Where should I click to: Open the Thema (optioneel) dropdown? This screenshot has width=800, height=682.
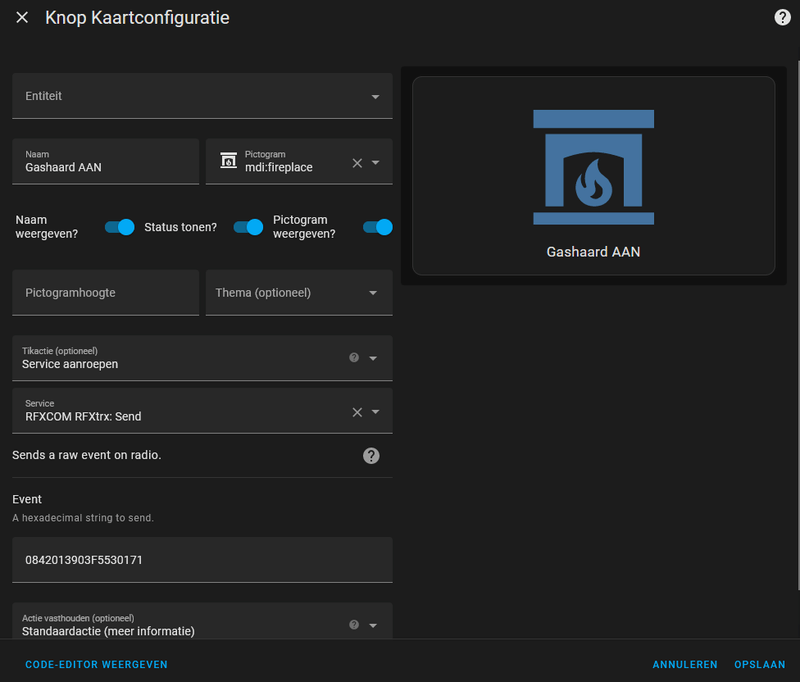tap(373, 293)
